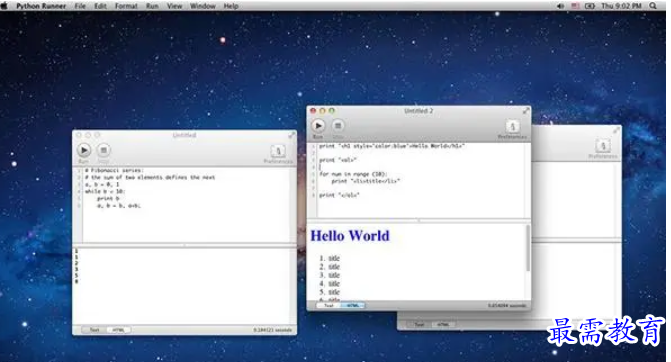This screenshot has width=671, height=362.
Task: Click execution time in Untitled 2 status bar
Action: point(507,306)
